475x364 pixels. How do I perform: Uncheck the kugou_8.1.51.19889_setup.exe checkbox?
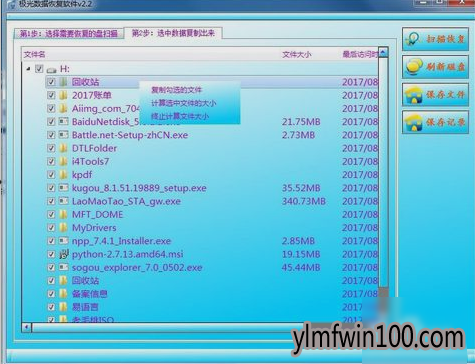[51, 188]
